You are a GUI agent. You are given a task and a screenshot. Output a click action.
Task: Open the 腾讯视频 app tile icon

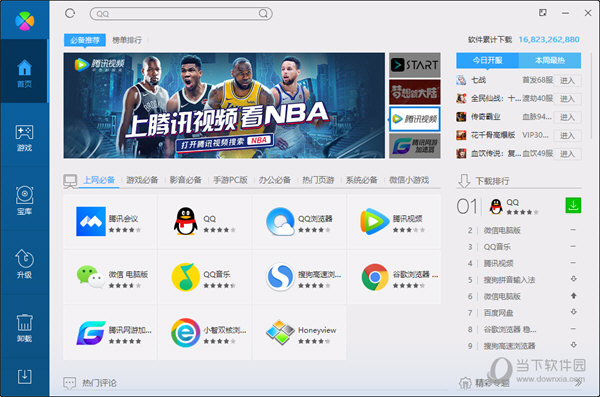[x=375, y=221]
